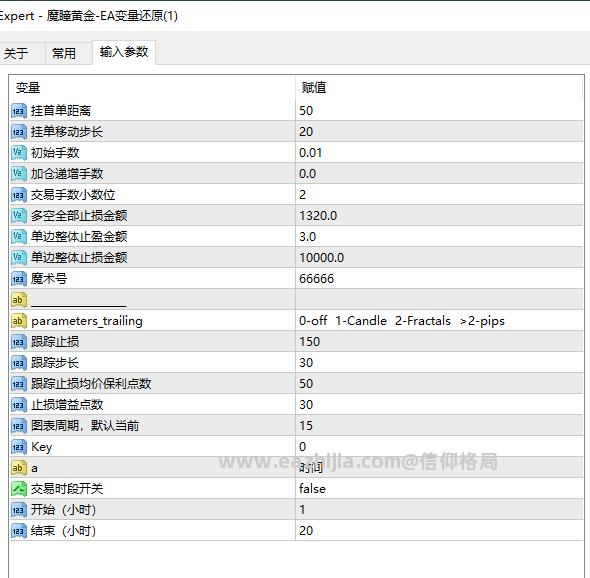This screenshot has width=590, height=578.
Task: Click the string icon beside parameters_trailing
Action: pos(19,321)
